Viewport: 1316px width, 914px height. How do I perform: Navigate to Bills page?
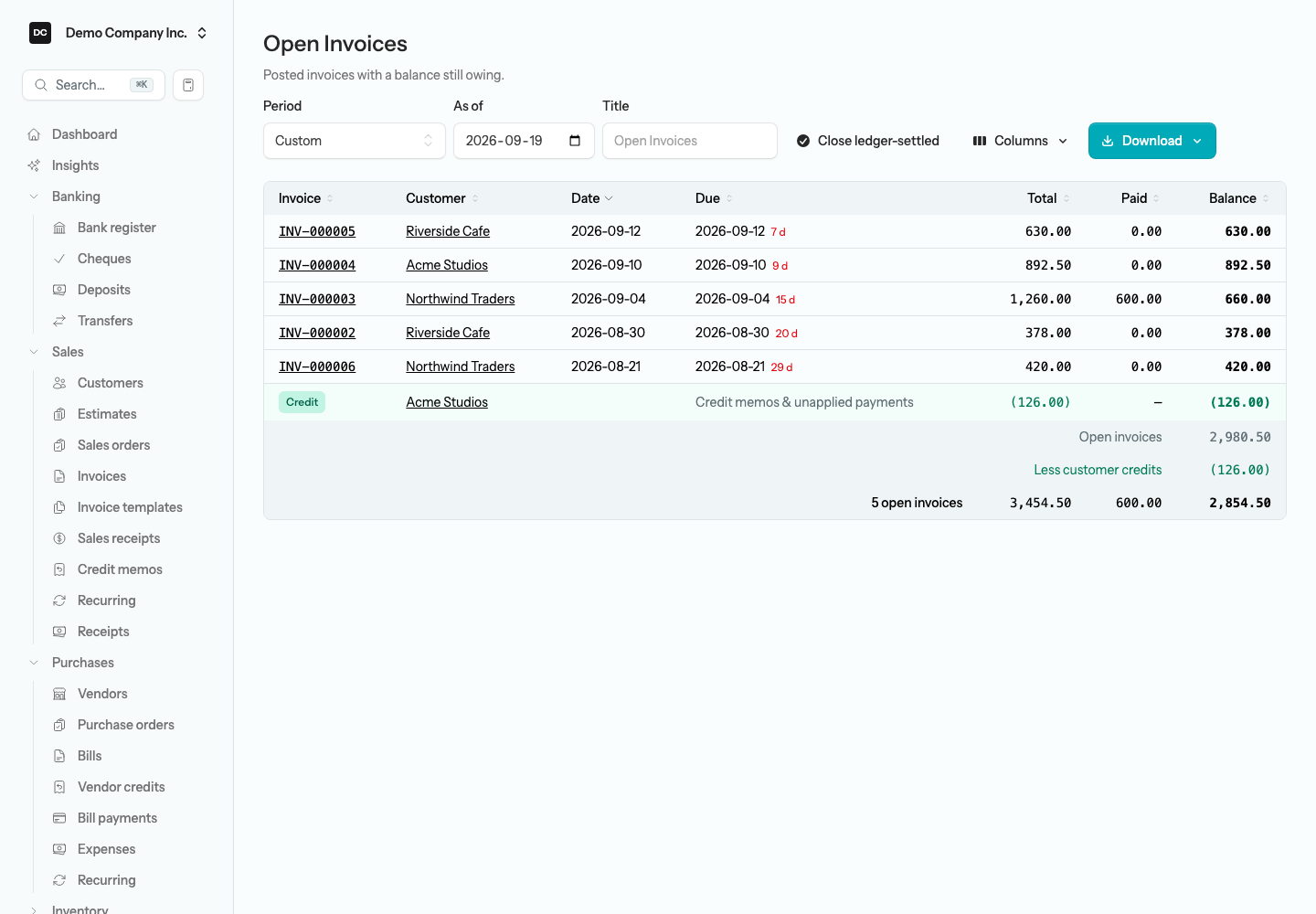[90, 756]
